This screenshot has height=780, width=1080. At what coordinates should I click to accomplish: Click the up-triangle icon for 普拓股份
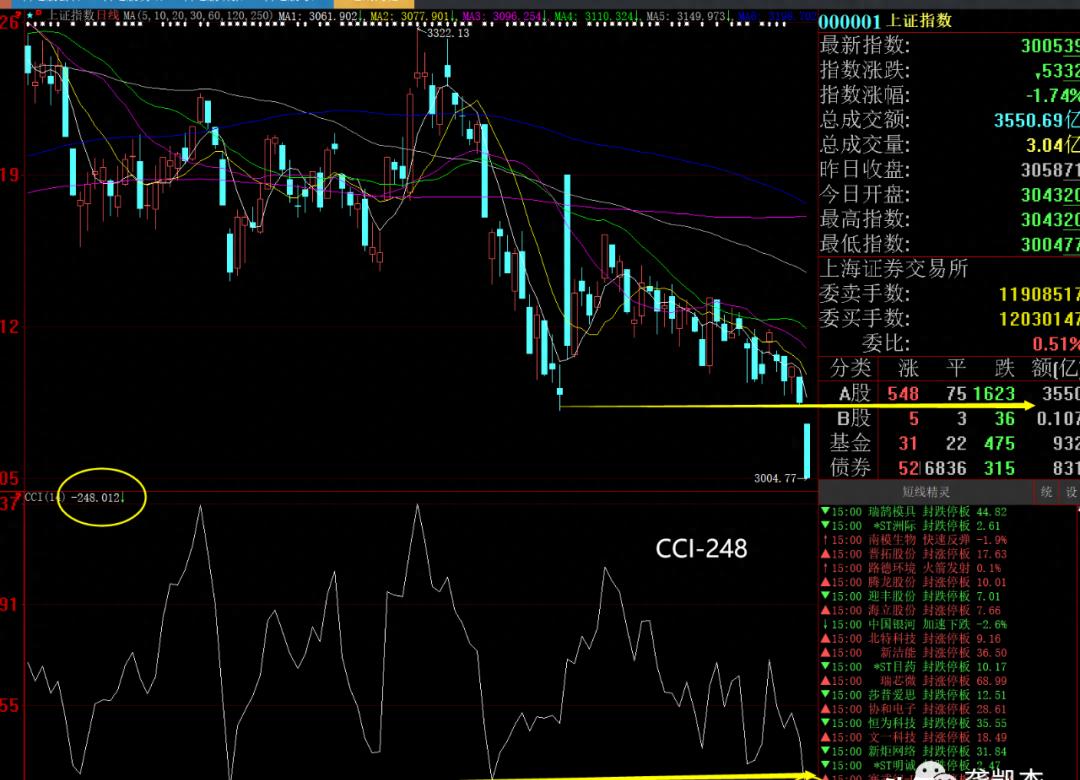pos(824,554)
